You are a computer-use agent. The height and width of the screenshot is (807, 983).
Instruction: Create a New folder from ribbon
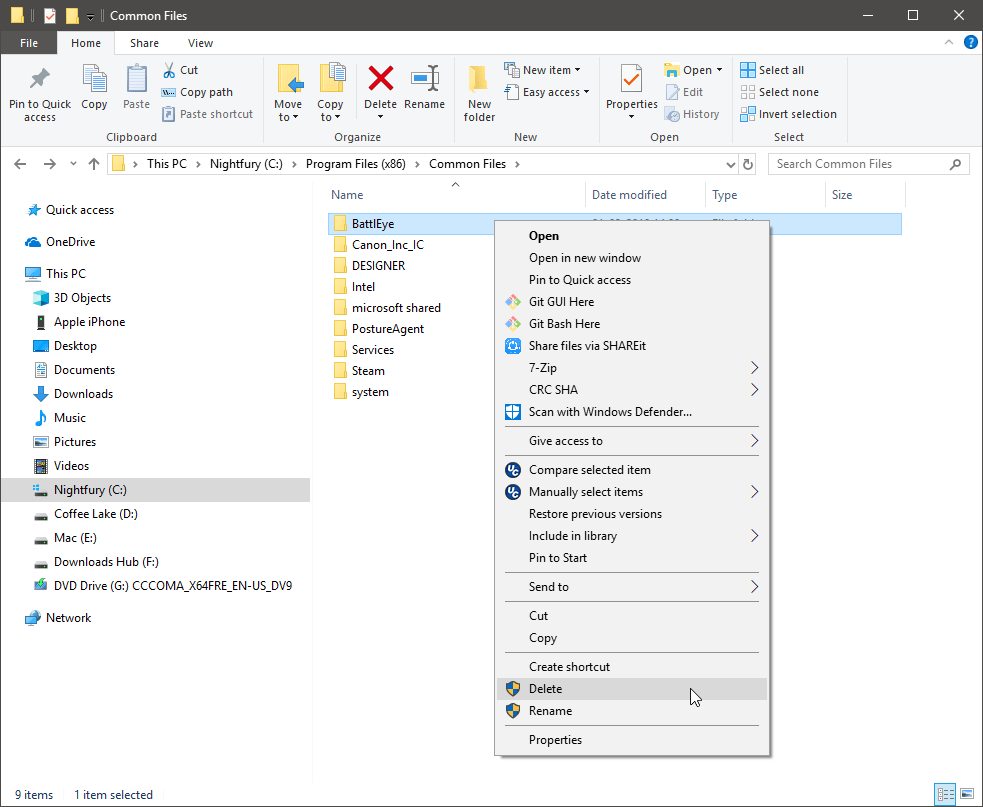(479, 93)
